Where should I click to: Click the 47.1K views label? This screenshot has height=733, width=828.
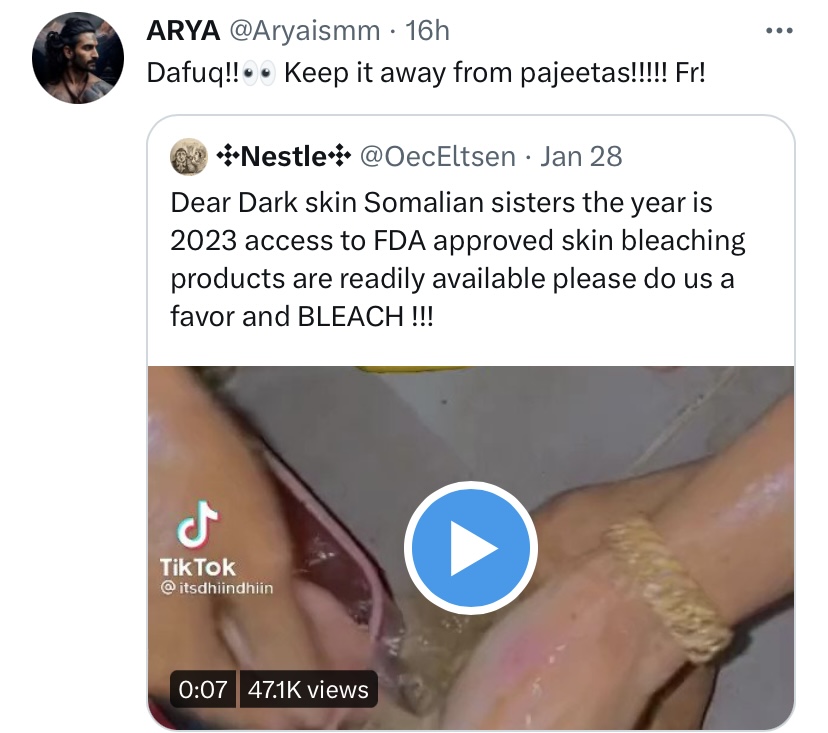308,689
